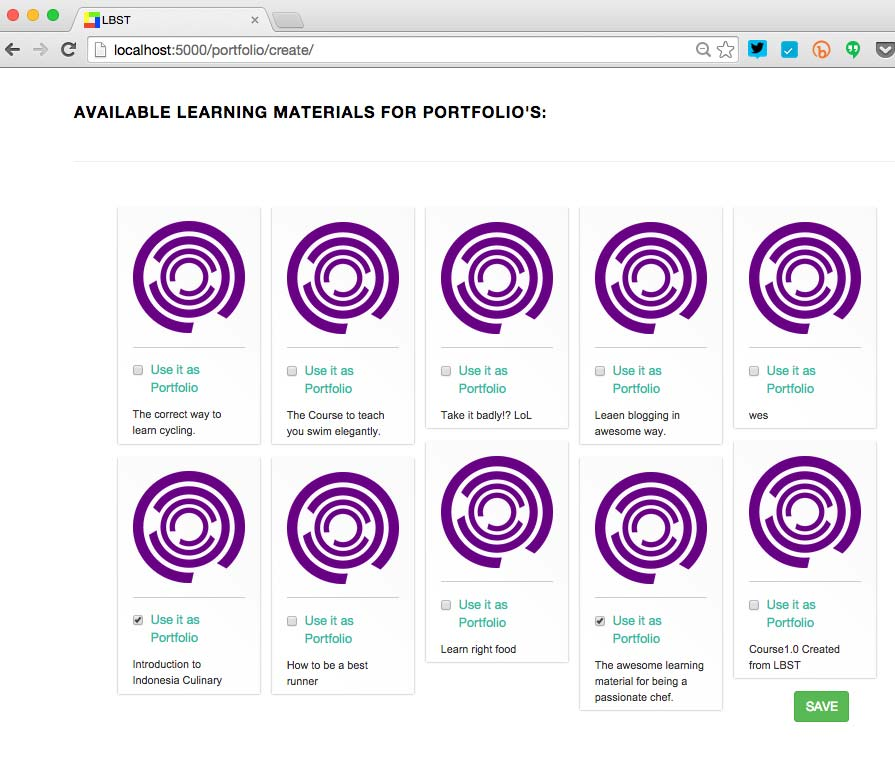The height and width of the screenshot is (764, 895).
Task: Check the blogging course portfolio checkbox
Action: pos(600,371)
